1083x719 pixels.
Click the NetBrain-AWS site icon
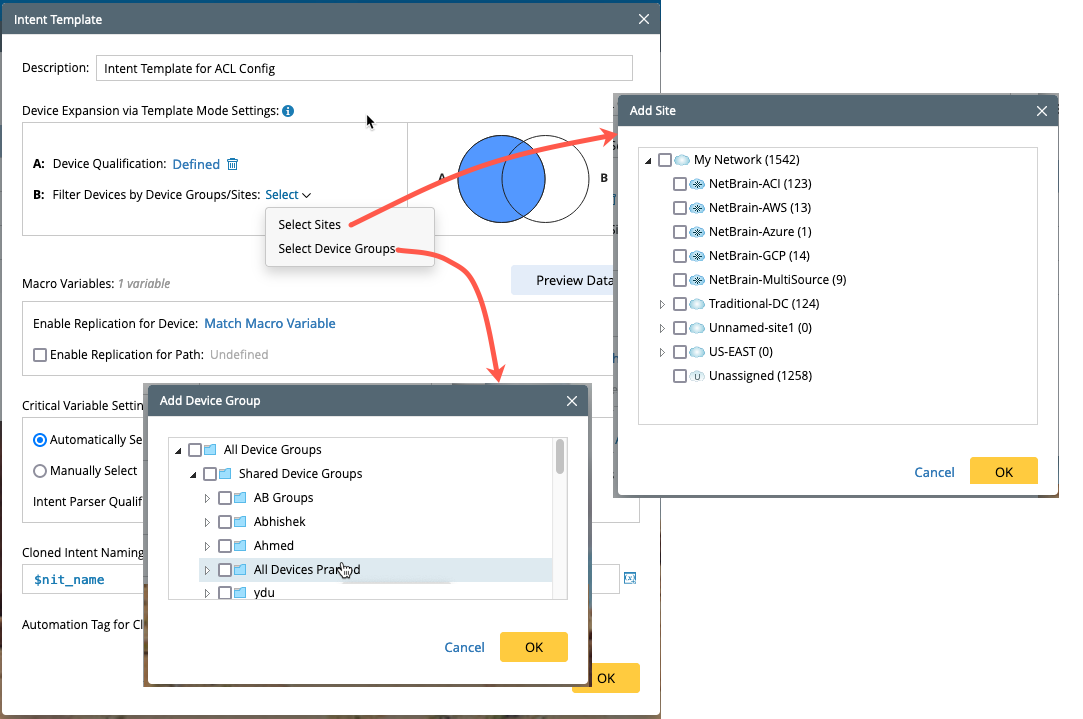click(x=697, y=208)
